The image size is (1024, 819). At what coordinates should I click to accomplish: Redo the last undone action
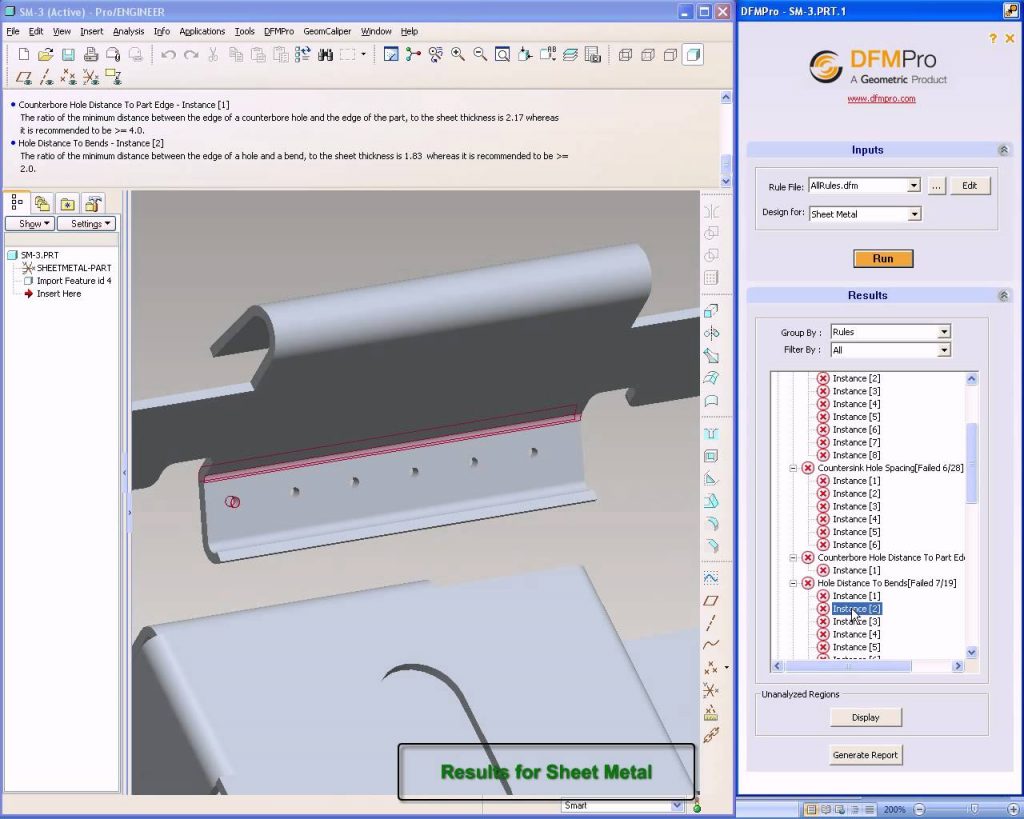tap(191, 55)
